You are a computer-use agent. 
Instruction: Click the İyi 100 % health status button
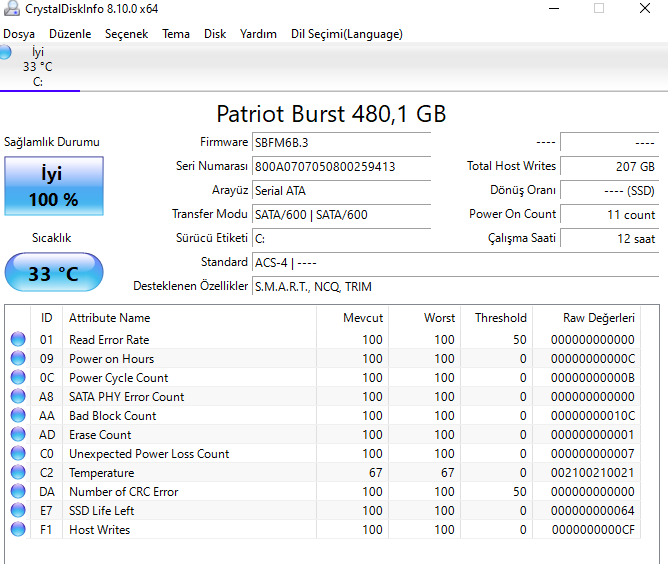51,186
